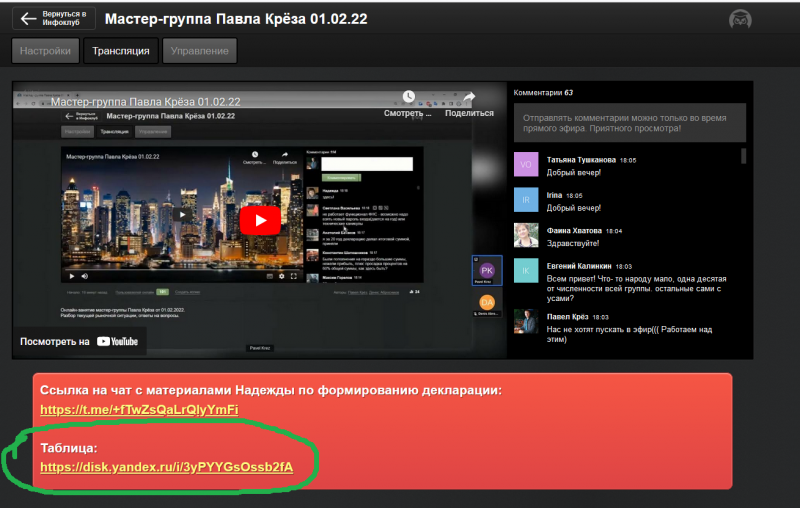The width and height of the screenshot is (800, 508).
Task: Open the video on YouTube via Посмотреть на YouTube
Action: pos(79,342)
